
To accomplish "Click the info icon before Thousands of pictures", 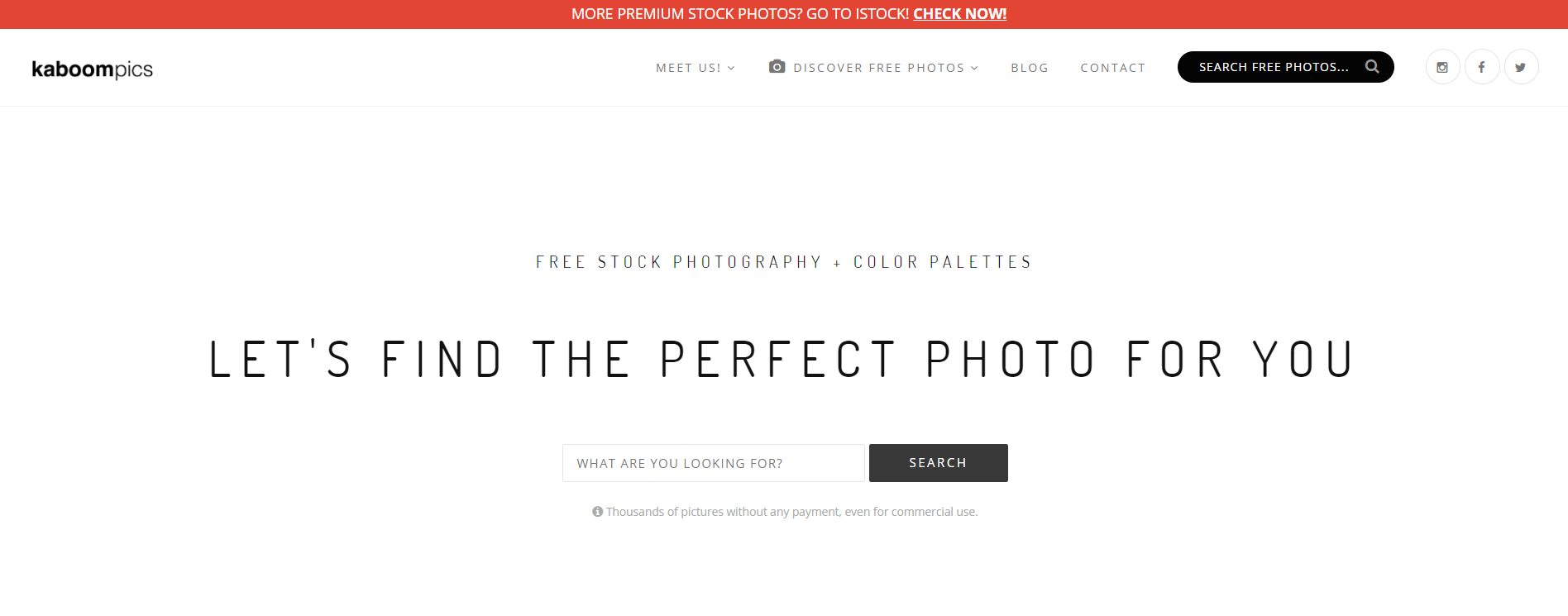I will 597,512.
